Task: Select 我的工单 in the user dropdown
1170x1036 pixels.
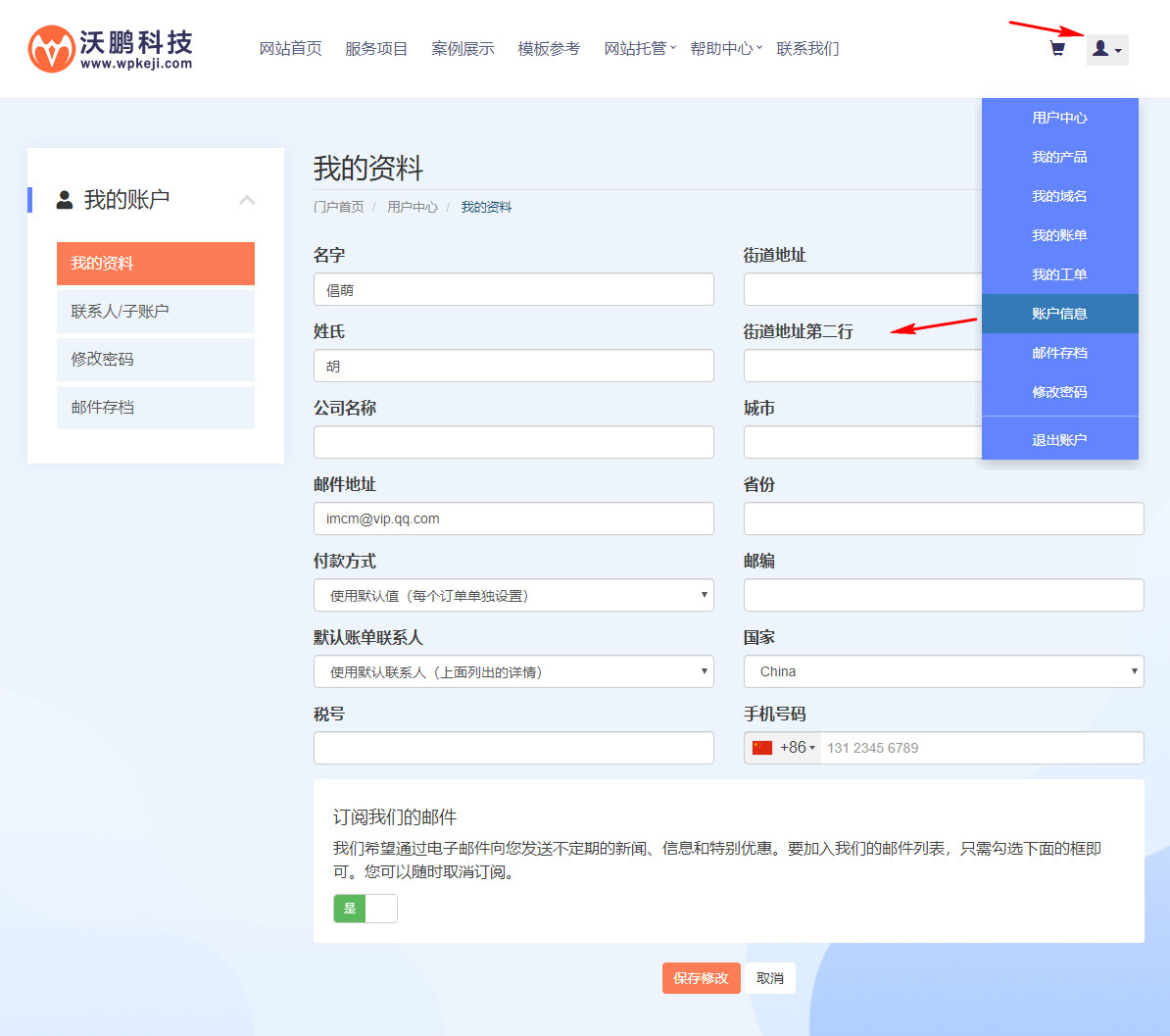Action: pos(1059,274)
